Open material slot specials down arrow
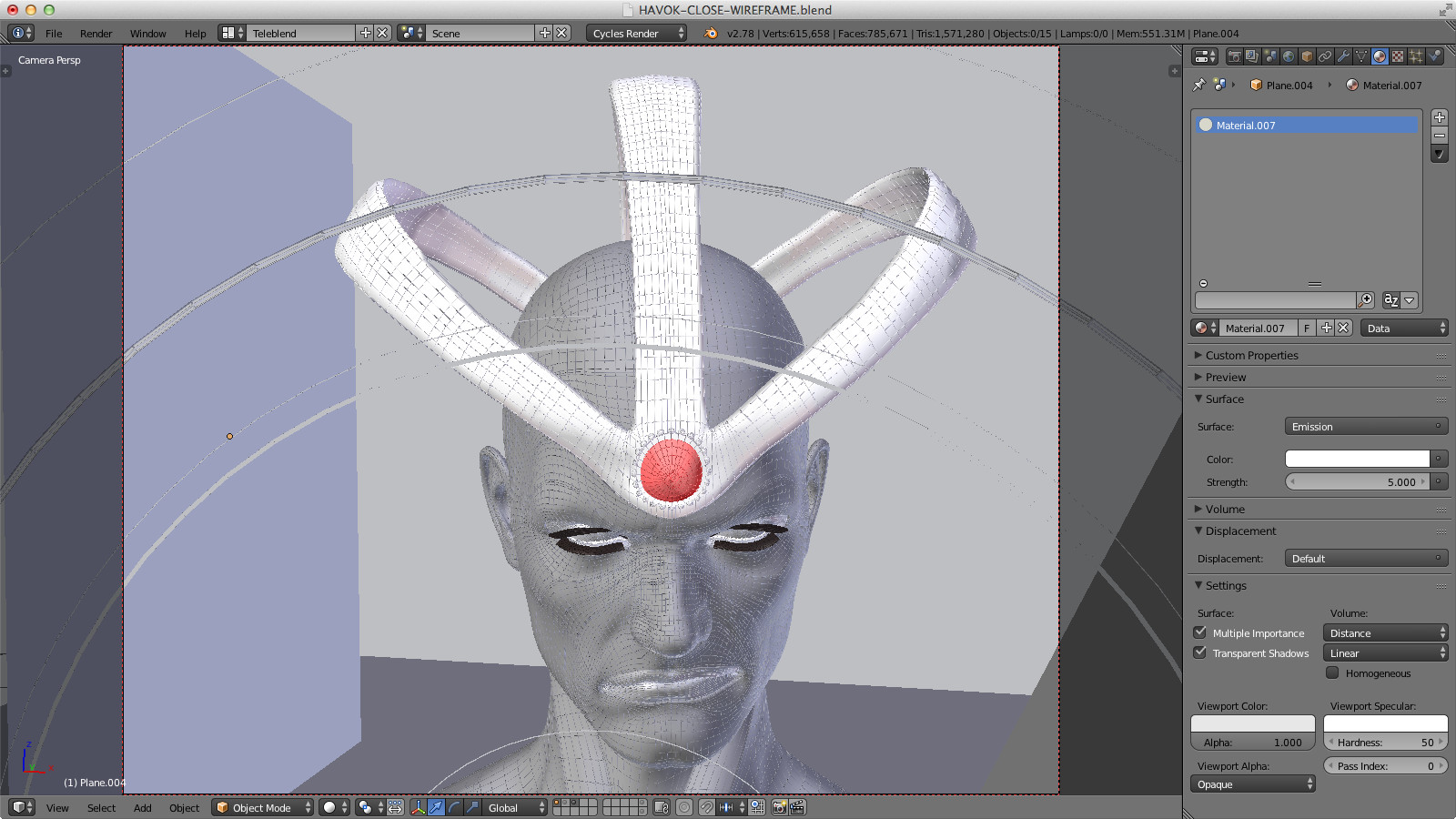 pos(1440,154)
